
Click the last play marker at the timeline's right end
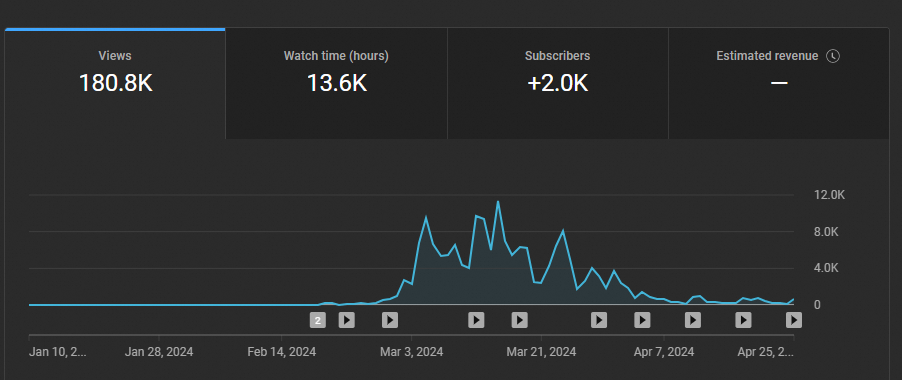coord(794,320)
